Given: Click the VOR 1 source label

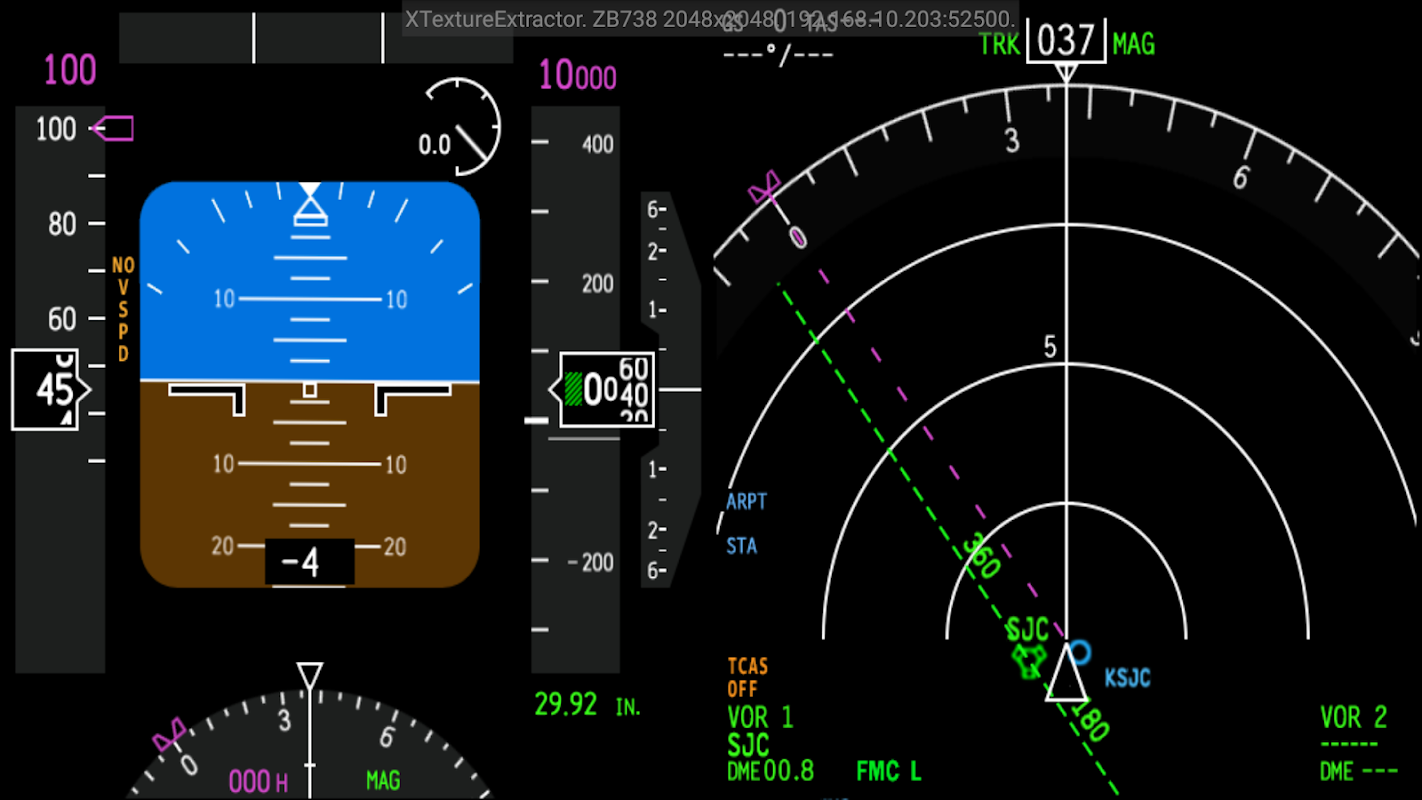Looking at the screenshot, I should tap(760, 717).
